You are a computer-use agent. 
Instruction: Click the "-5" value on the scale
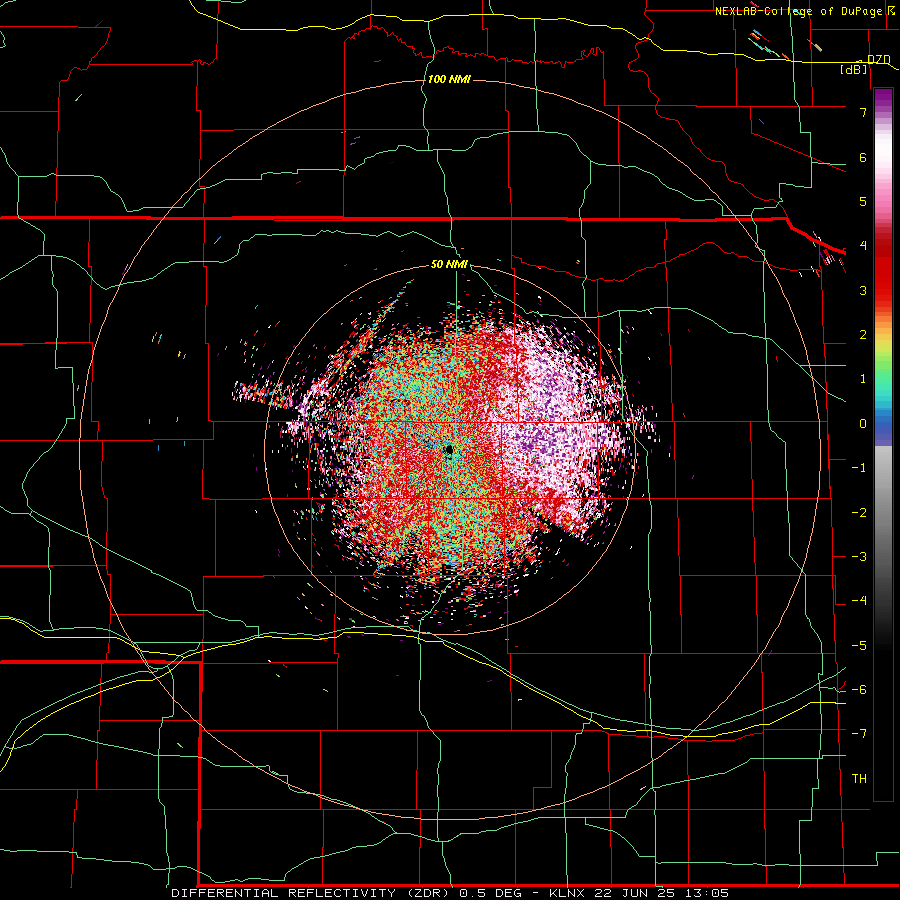[859, 646]
